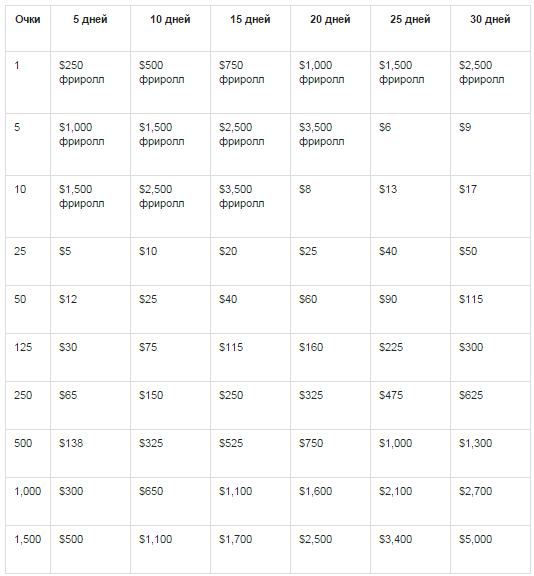
Task: Select the $625 prize cell
Action: (490, 405)
